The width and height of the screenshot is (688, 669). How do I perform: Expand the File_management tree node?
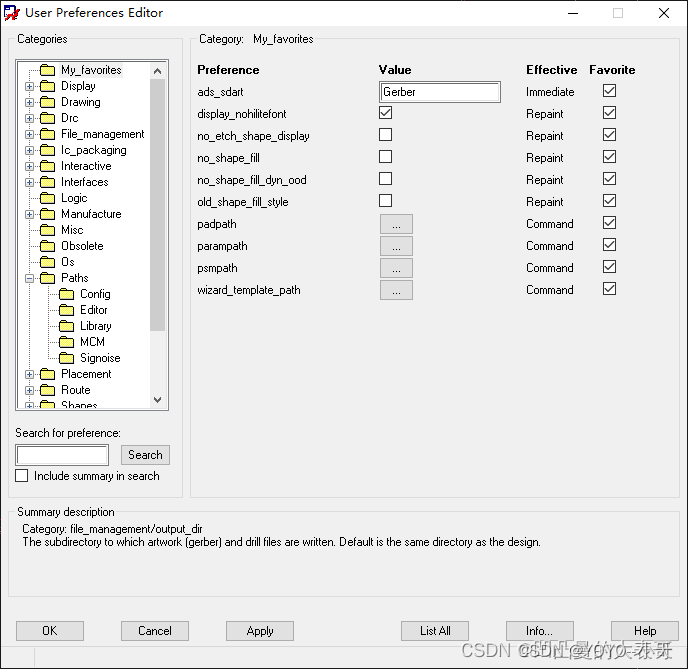29,135
